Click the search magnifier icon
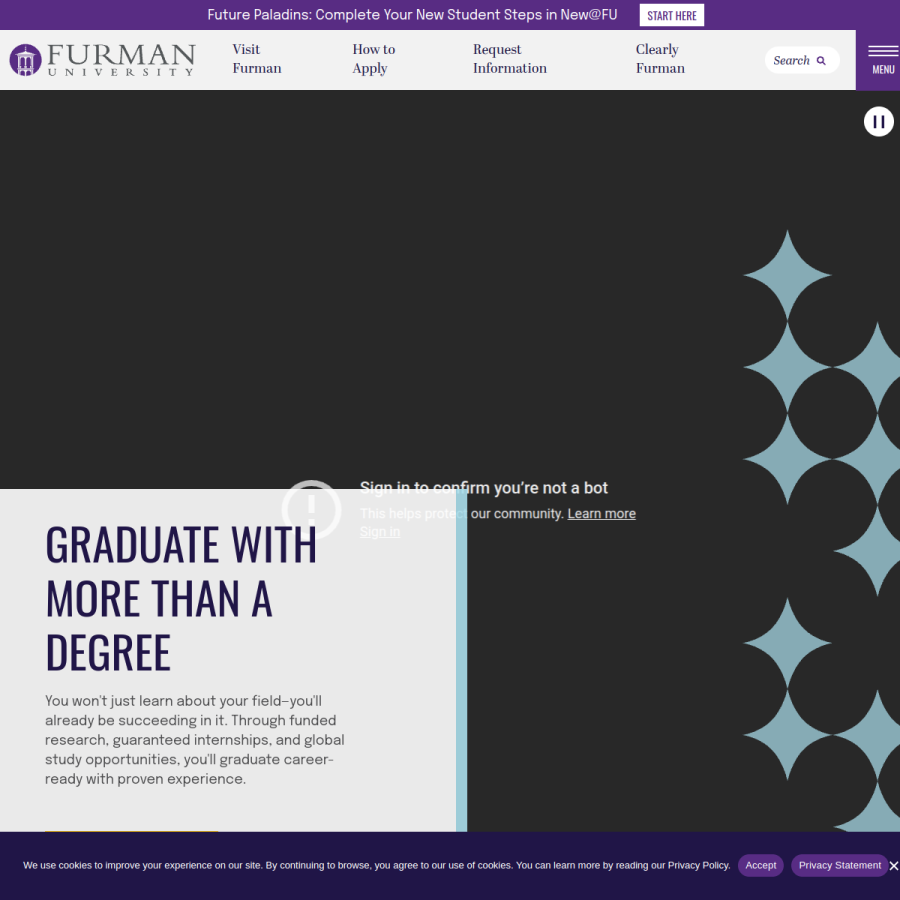 point(821,61)
